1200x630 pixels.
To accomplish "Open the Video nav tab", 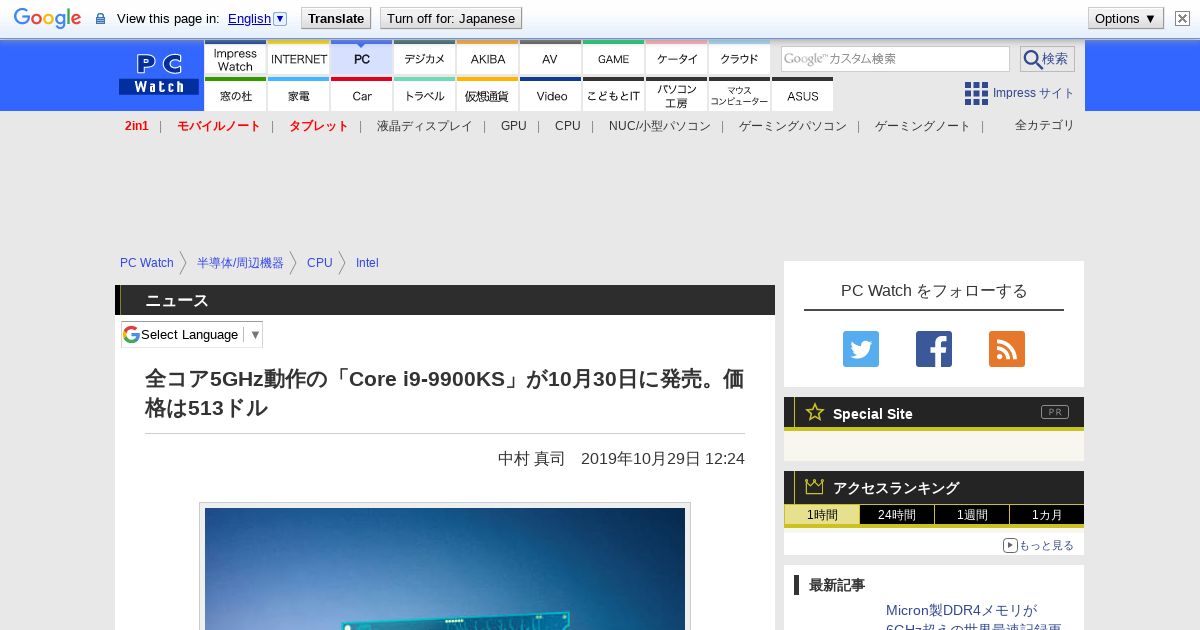I will 551,95.
